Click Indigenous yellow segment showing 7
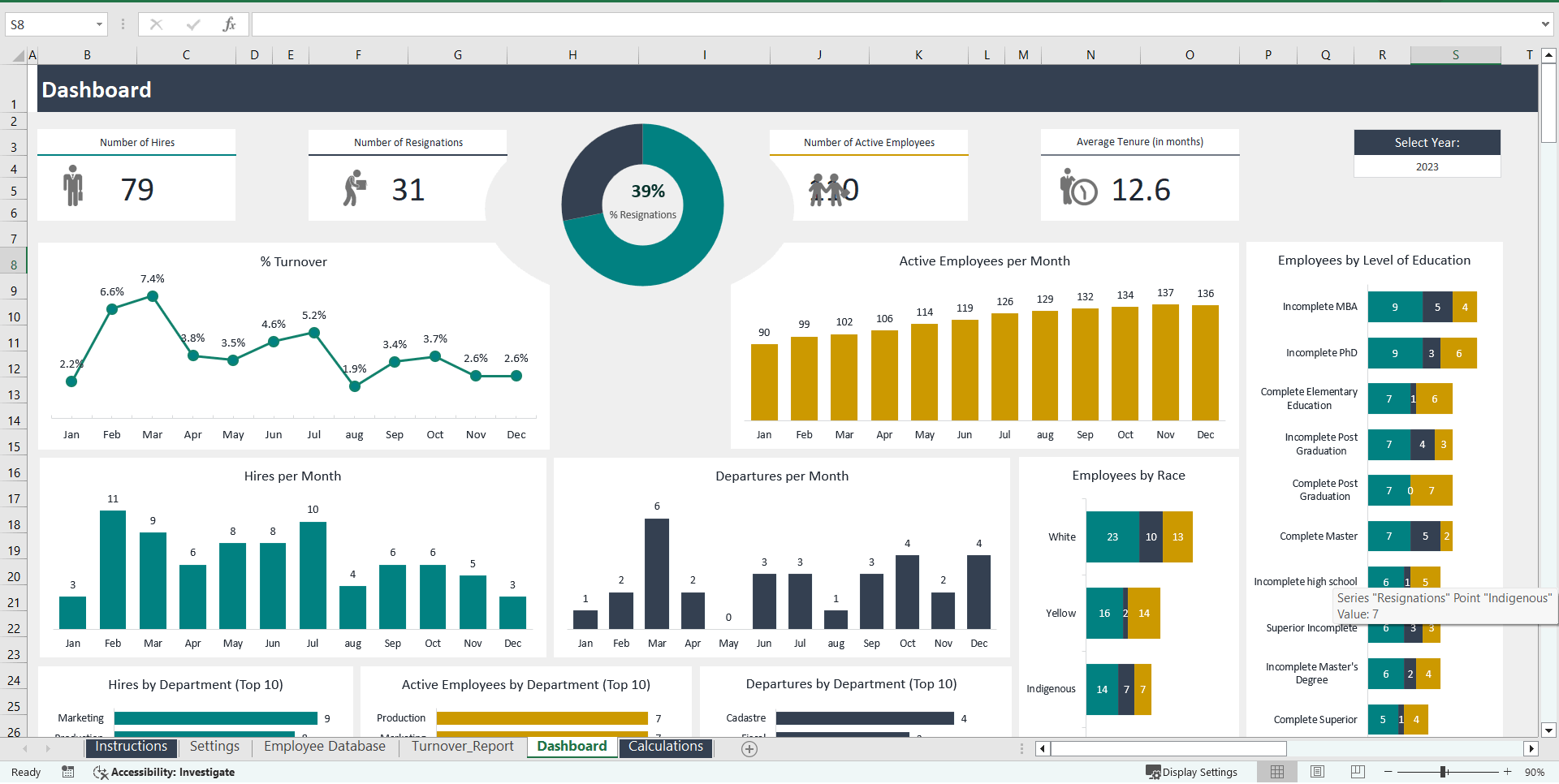The height and width of the screenshot is (784, 1559). coord(1142,689)
